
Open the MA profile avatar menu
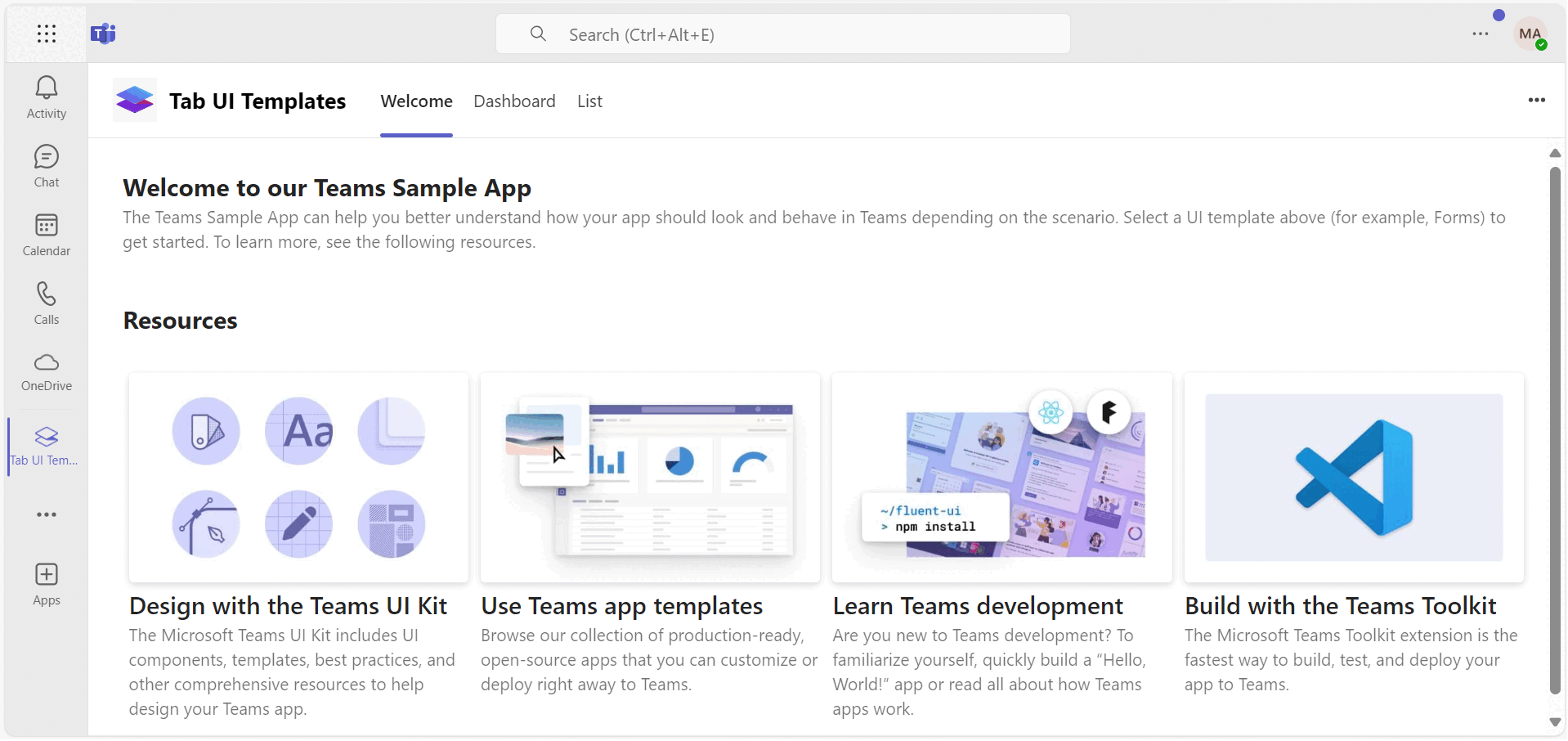tap(1530, 34)
